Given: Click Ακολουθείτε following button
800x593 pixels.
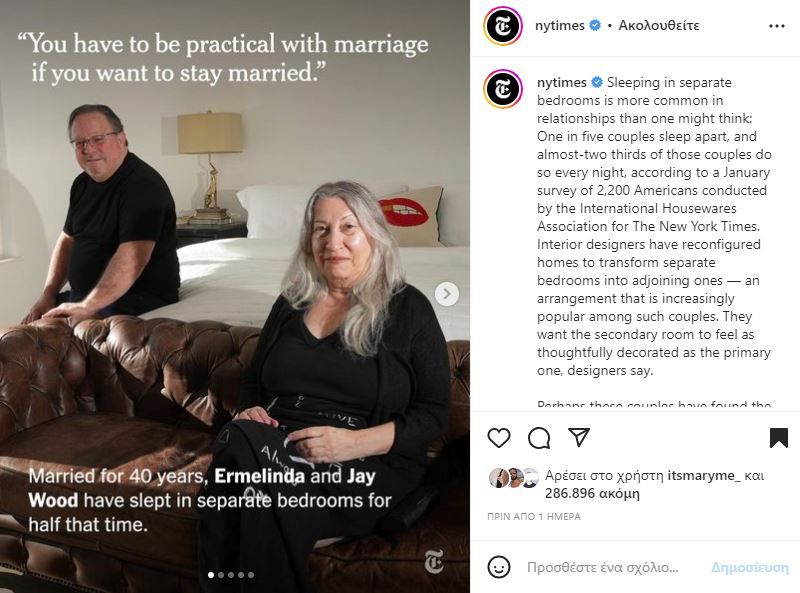Looking at the screenshot, I should [x=659, y=26].
